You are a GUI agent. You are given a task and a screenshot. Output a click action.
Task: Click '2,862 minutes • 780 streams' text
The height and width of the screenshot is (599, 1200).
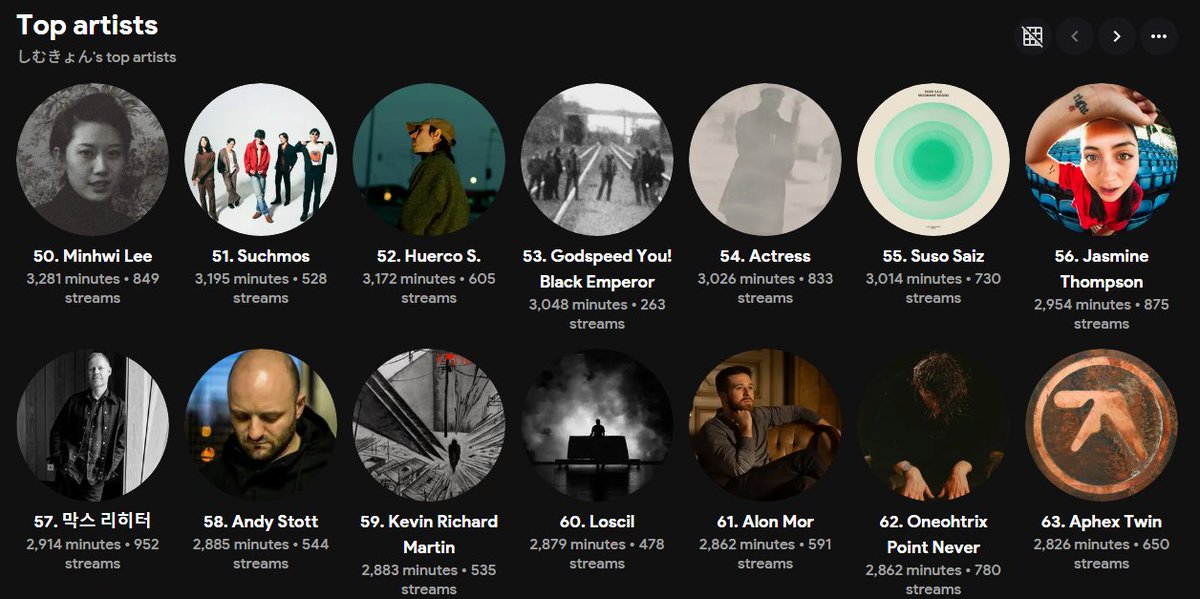click(x=933, y=579)
